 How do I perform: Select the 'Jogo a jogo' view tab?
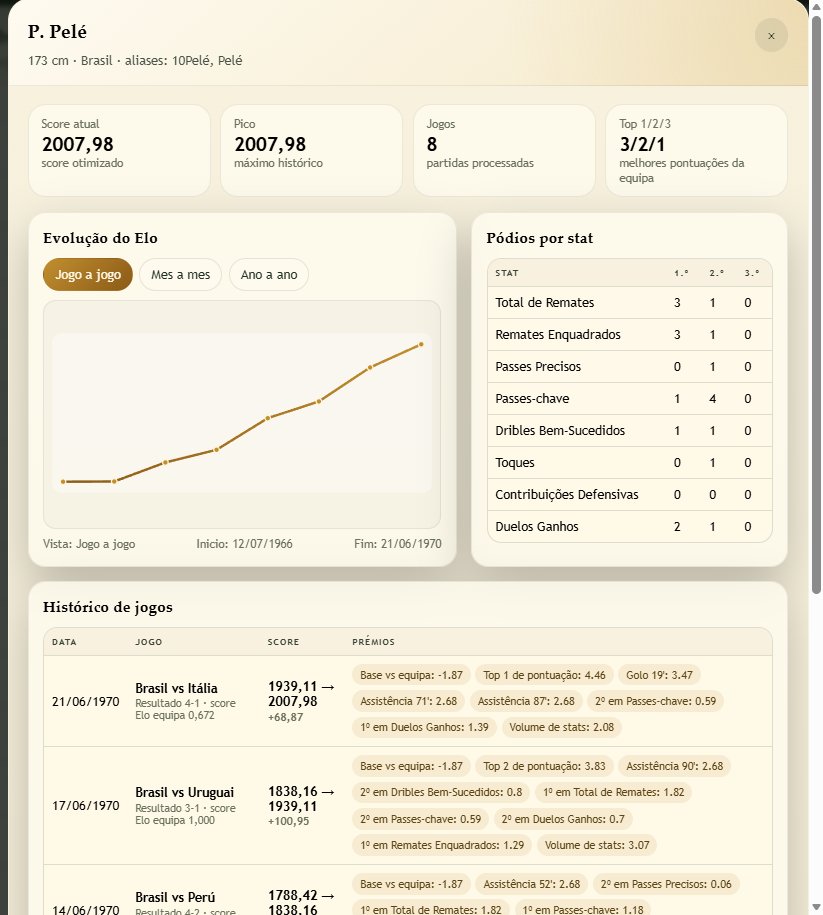[88, 274]
